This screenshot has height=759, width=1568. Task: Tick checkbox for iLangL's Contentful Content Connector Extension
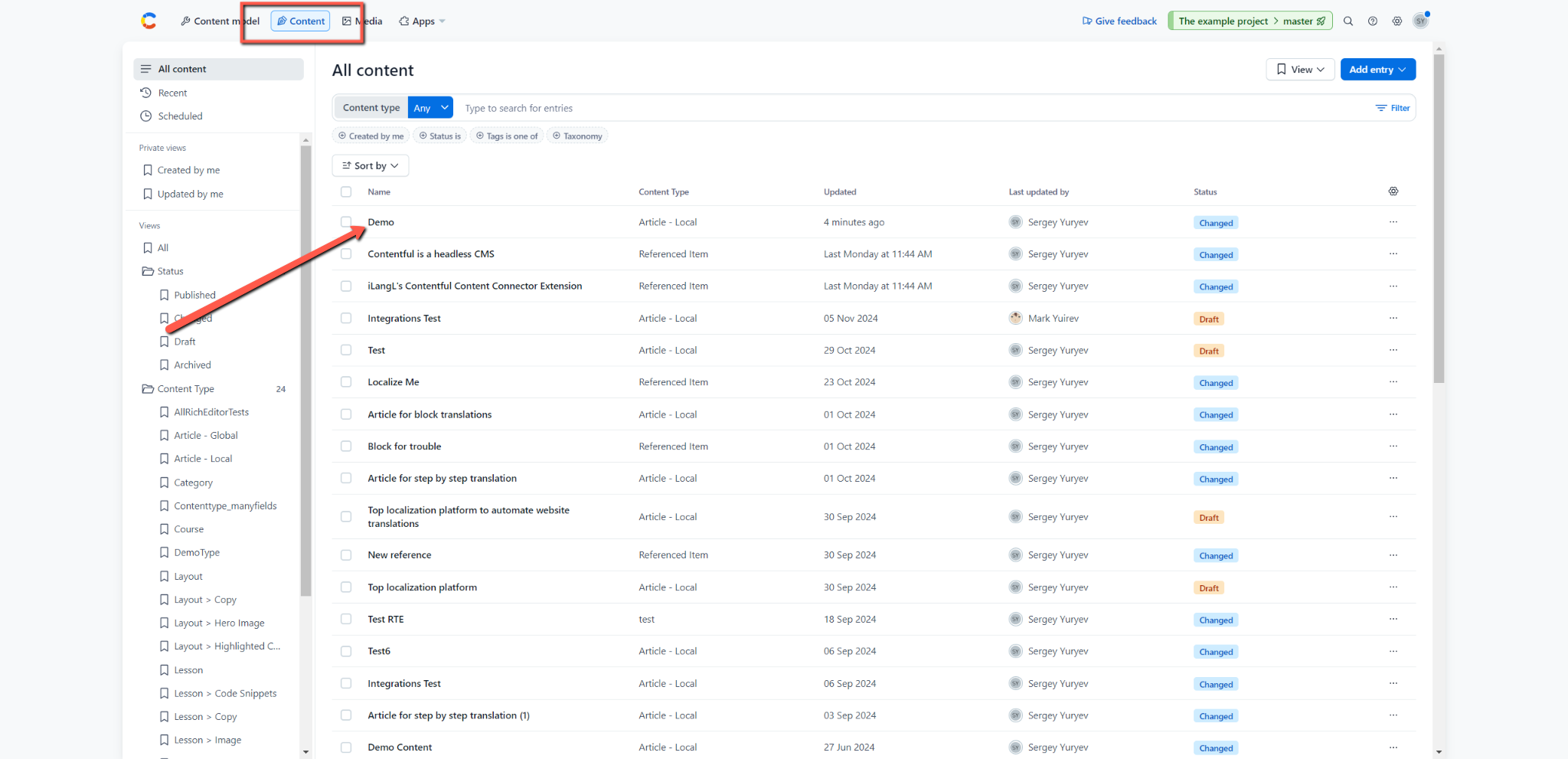pyautogui.click(x=346, y=286)
